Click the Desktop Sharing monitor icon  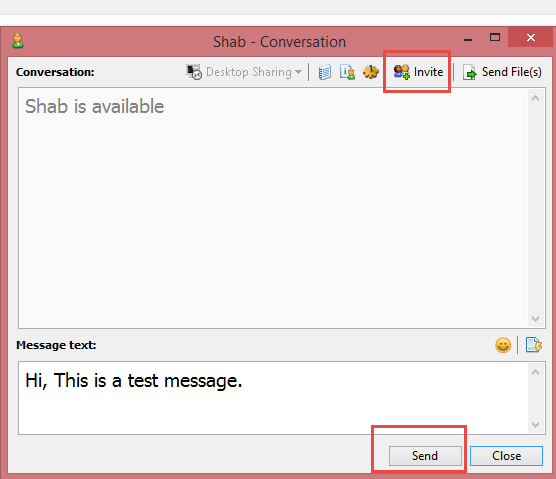194,72
